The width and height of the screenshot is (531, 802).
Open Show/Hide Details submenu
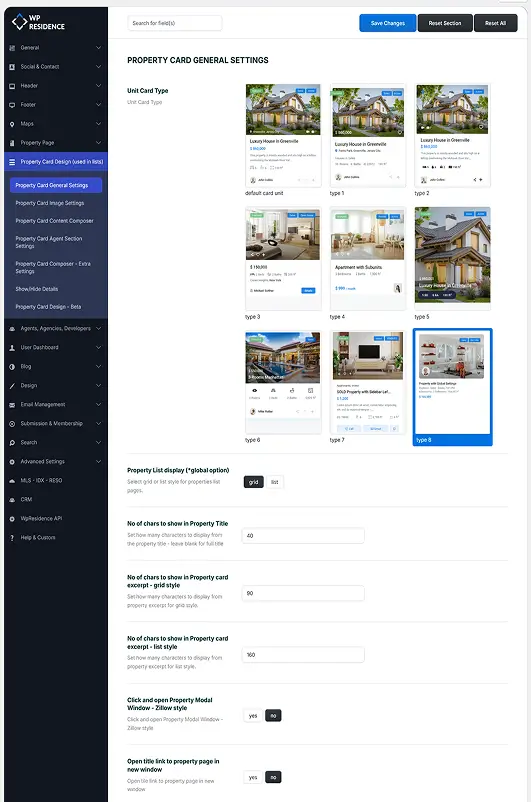click(x=36, y=289)
